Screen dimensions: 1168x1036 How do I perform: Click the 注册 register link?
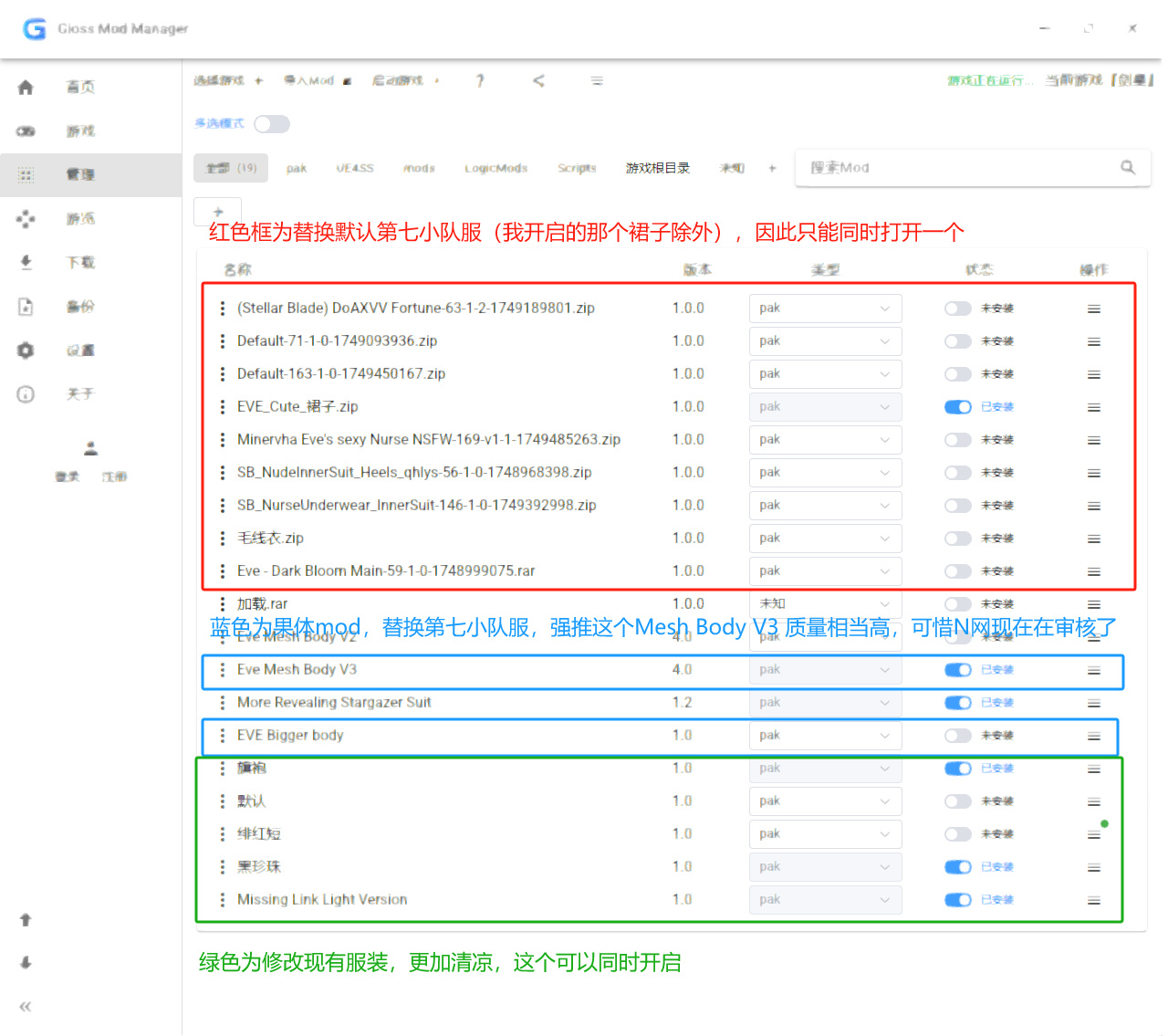pos(114,477)
